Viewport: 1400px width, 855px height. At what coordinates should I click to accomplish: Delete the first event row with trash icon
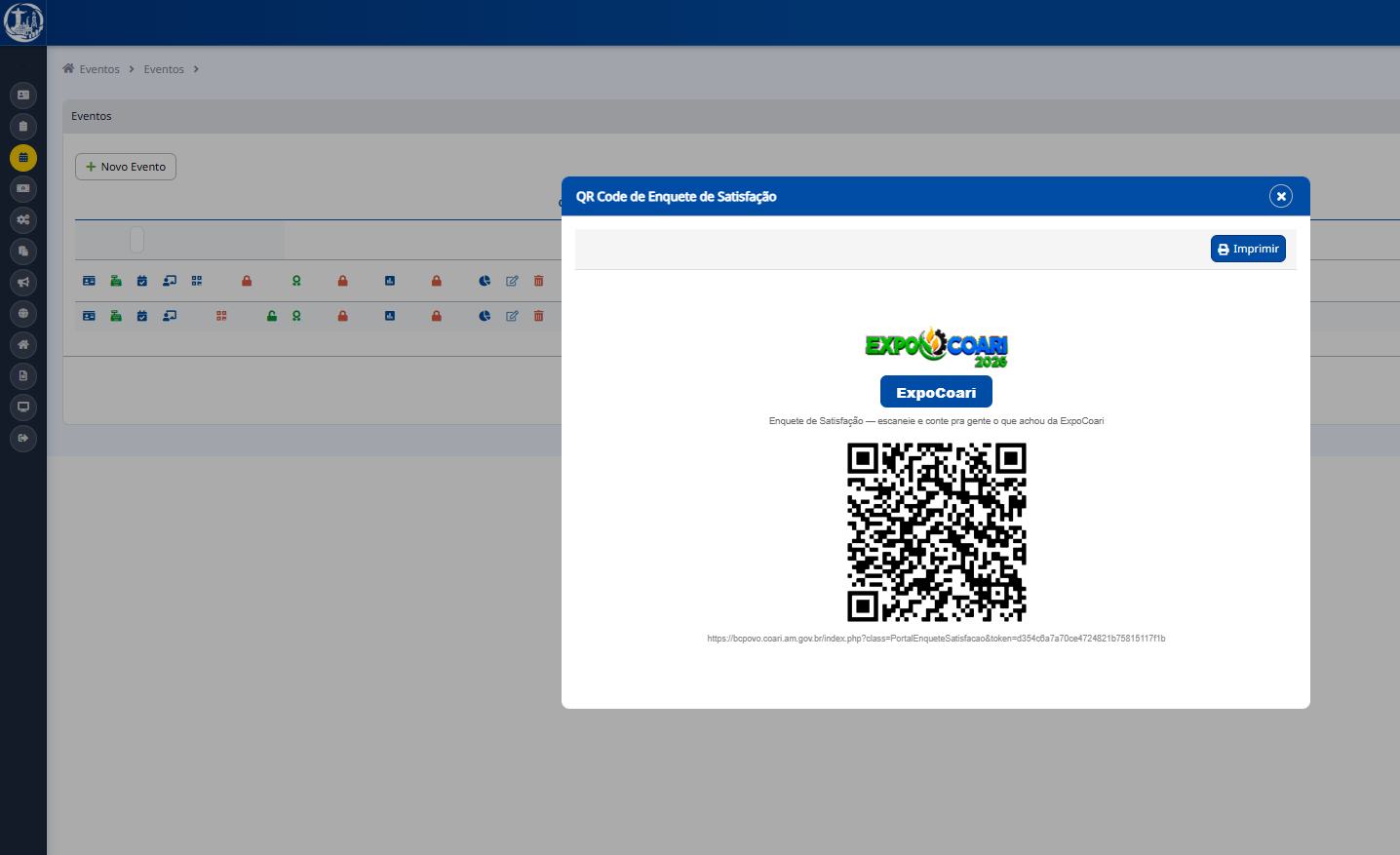[538, 281]
